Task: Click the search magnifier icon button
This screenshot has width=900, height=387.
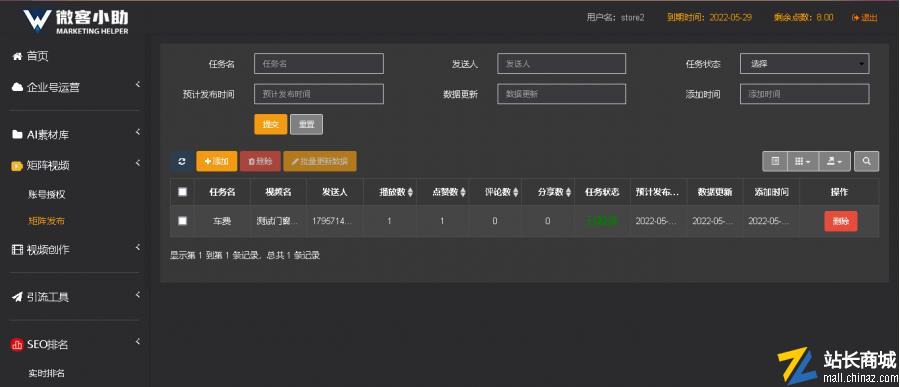Action: coord(866,162)
